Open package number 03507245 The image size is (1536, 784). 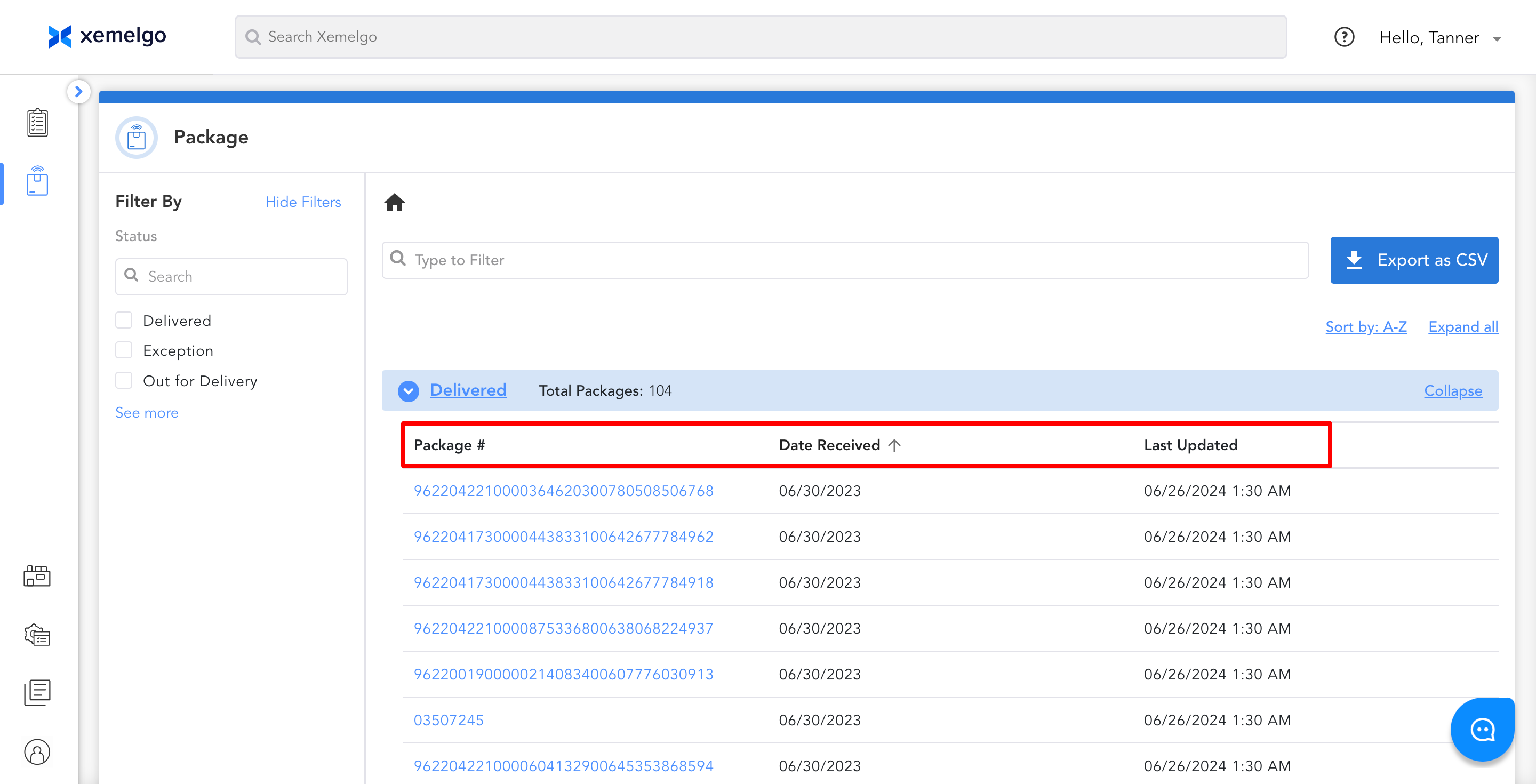pos(449,720)
